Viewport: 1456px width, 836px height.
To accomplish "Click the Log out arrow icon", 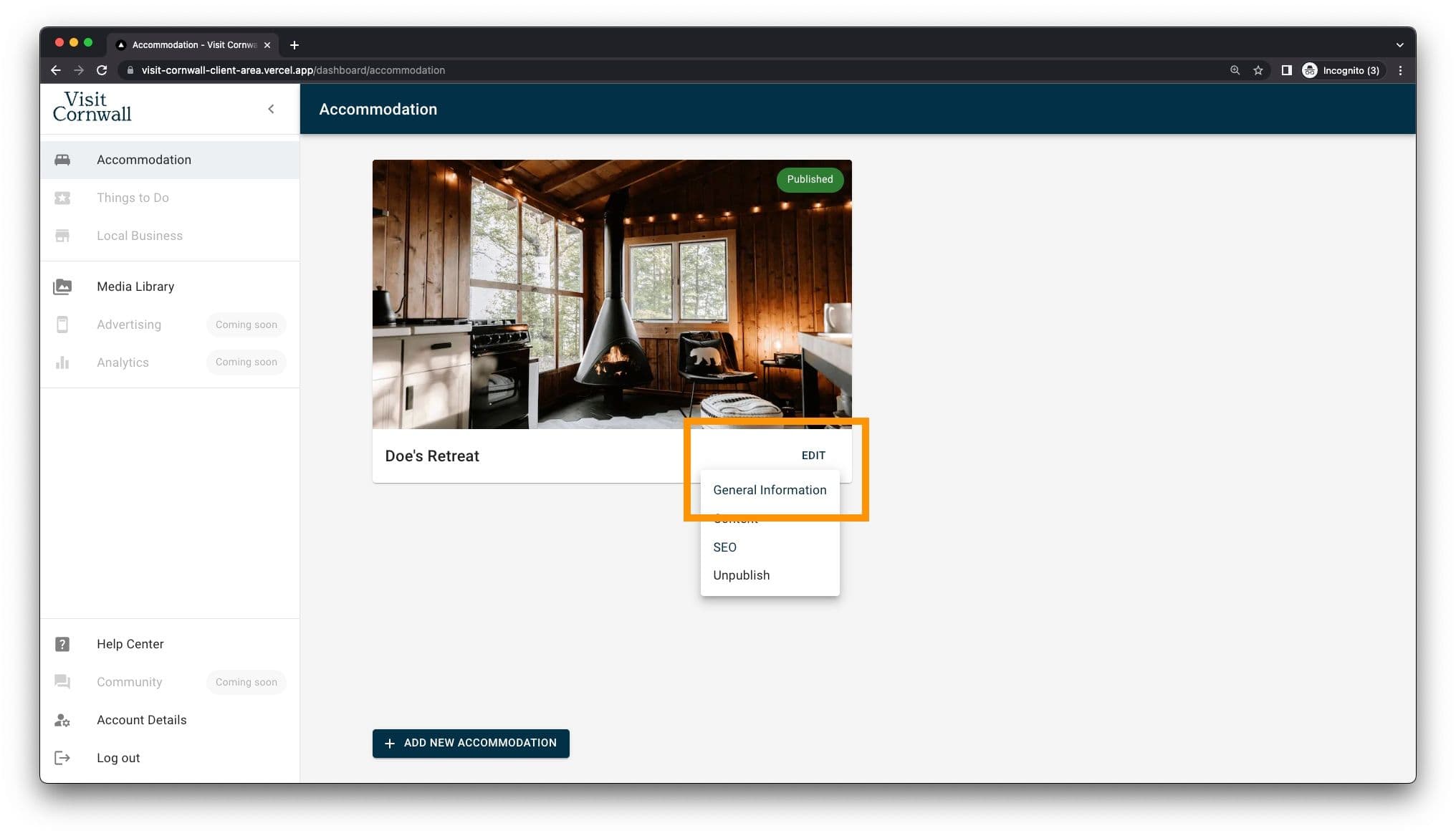I will [x=62, y=758].
